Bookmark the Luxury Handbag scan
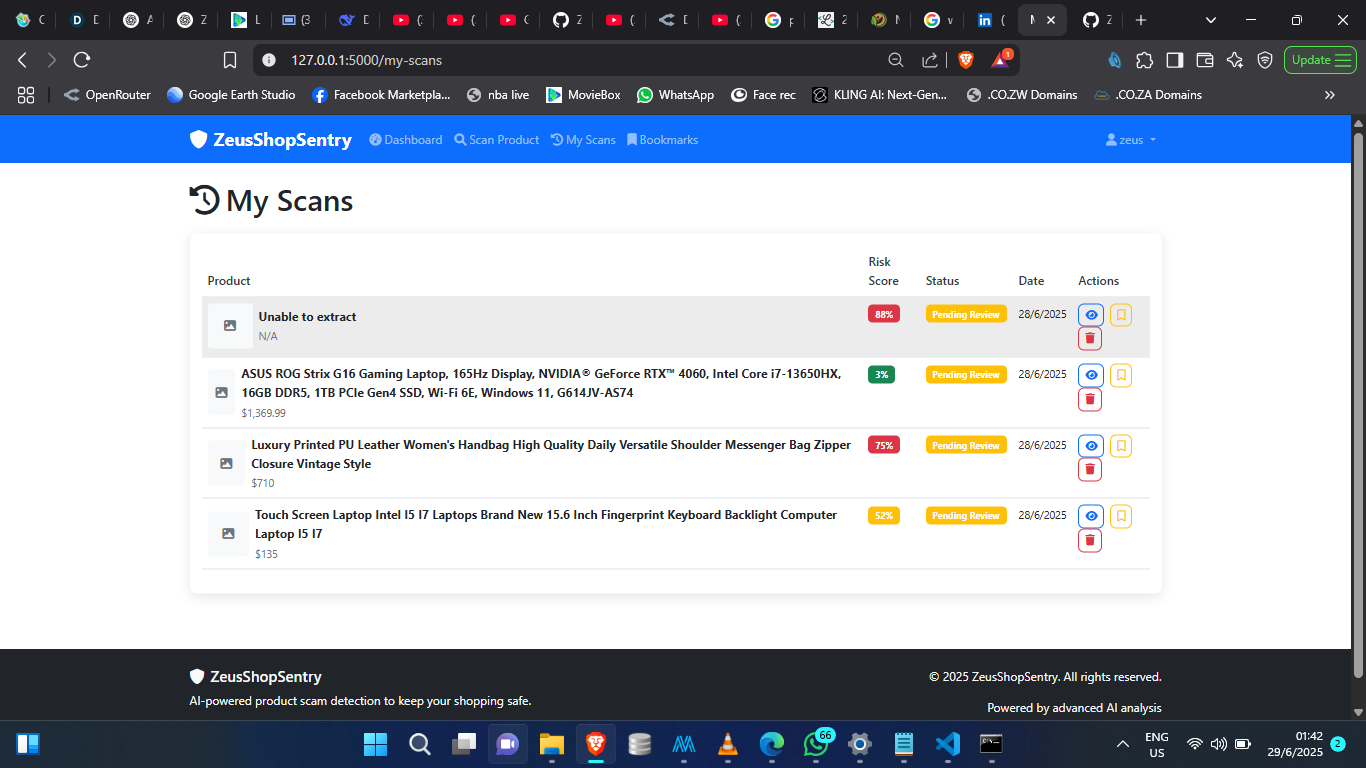 point(1121,445)
